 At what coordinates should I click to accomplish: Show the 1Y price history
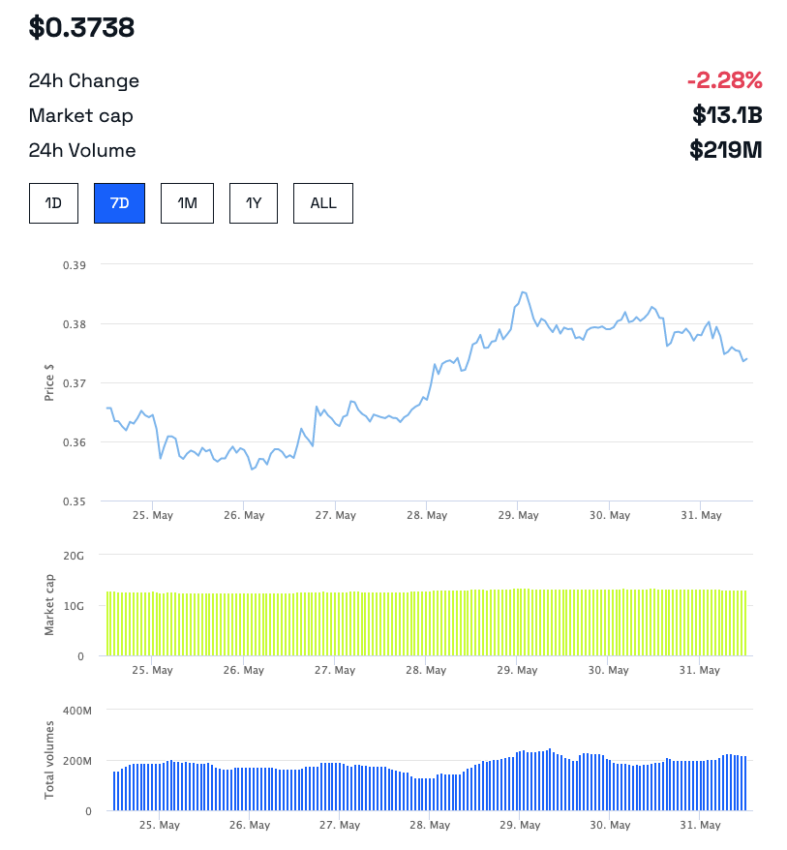click(x=254, y=203)
